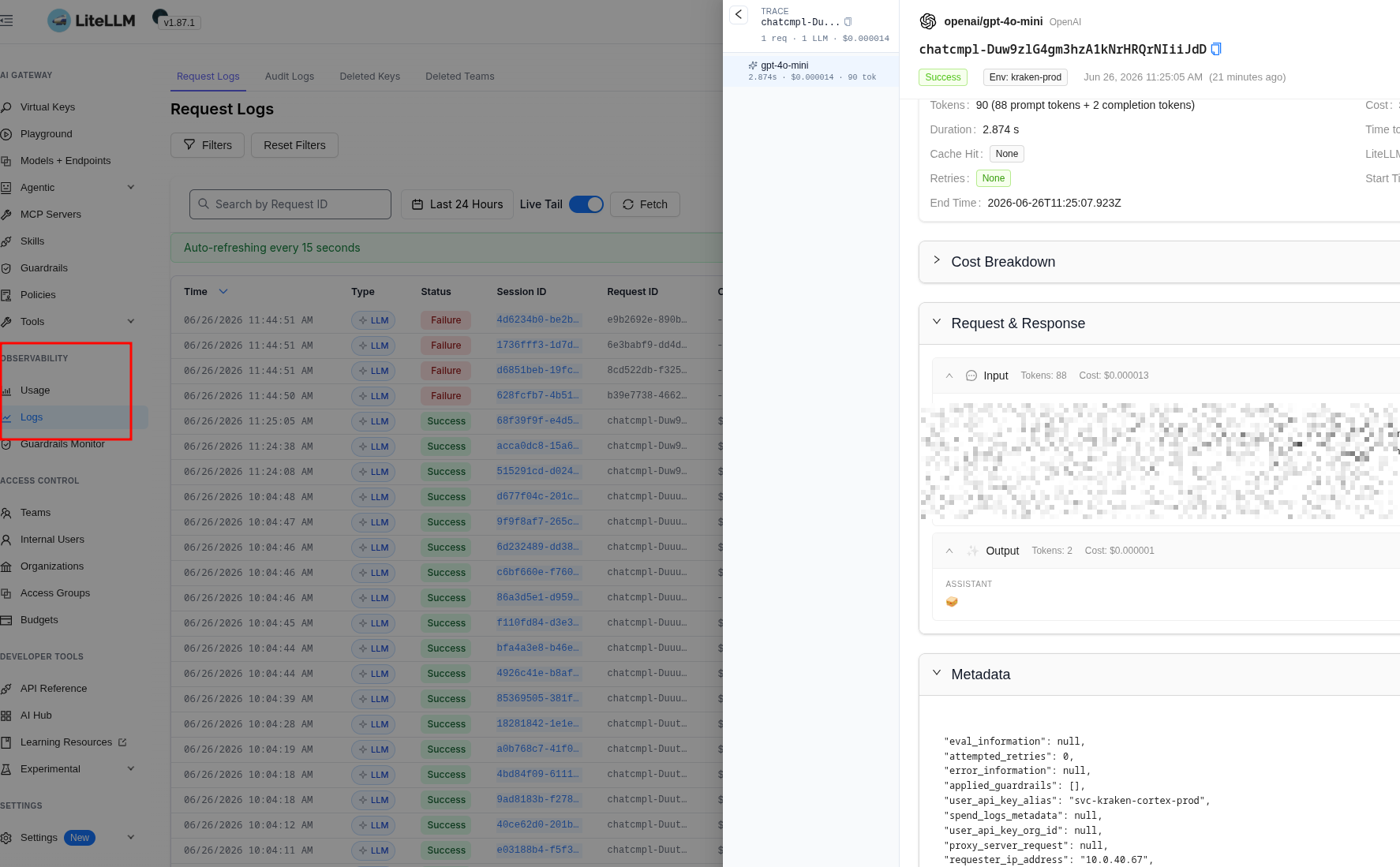1400x867 pixels.
Task: Select Logs in the sidebar
Action: tap(32, 417)
